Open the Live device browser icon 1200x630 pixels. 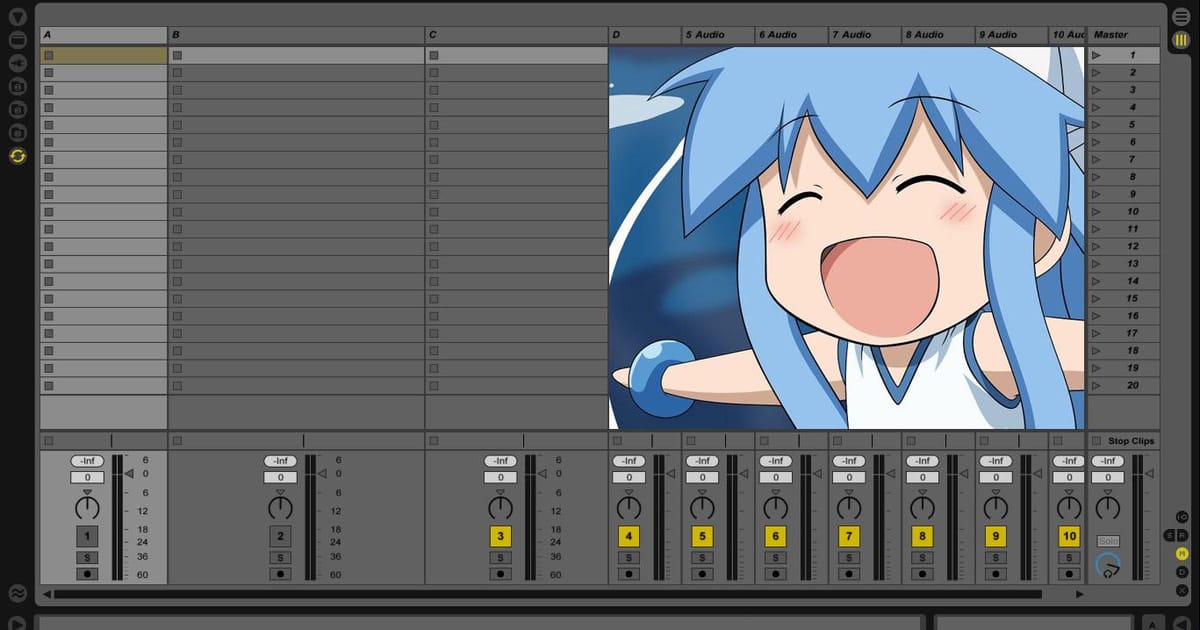click(17, 39)
